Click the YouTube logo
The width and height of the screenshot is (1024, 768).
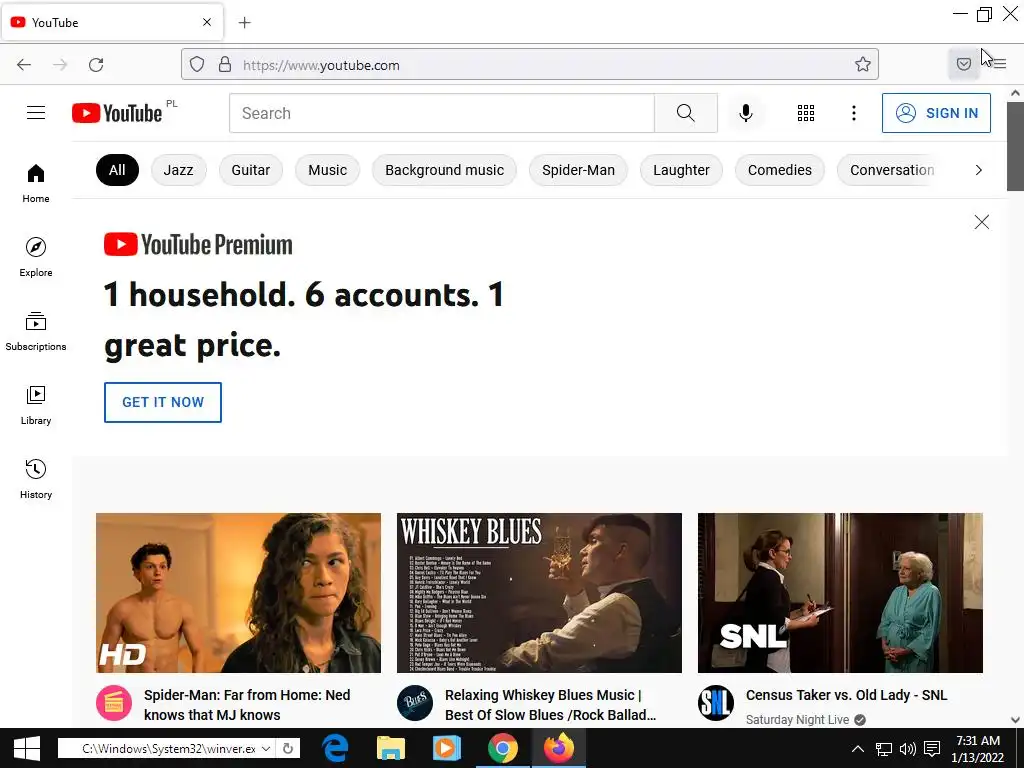pos(117,113)
